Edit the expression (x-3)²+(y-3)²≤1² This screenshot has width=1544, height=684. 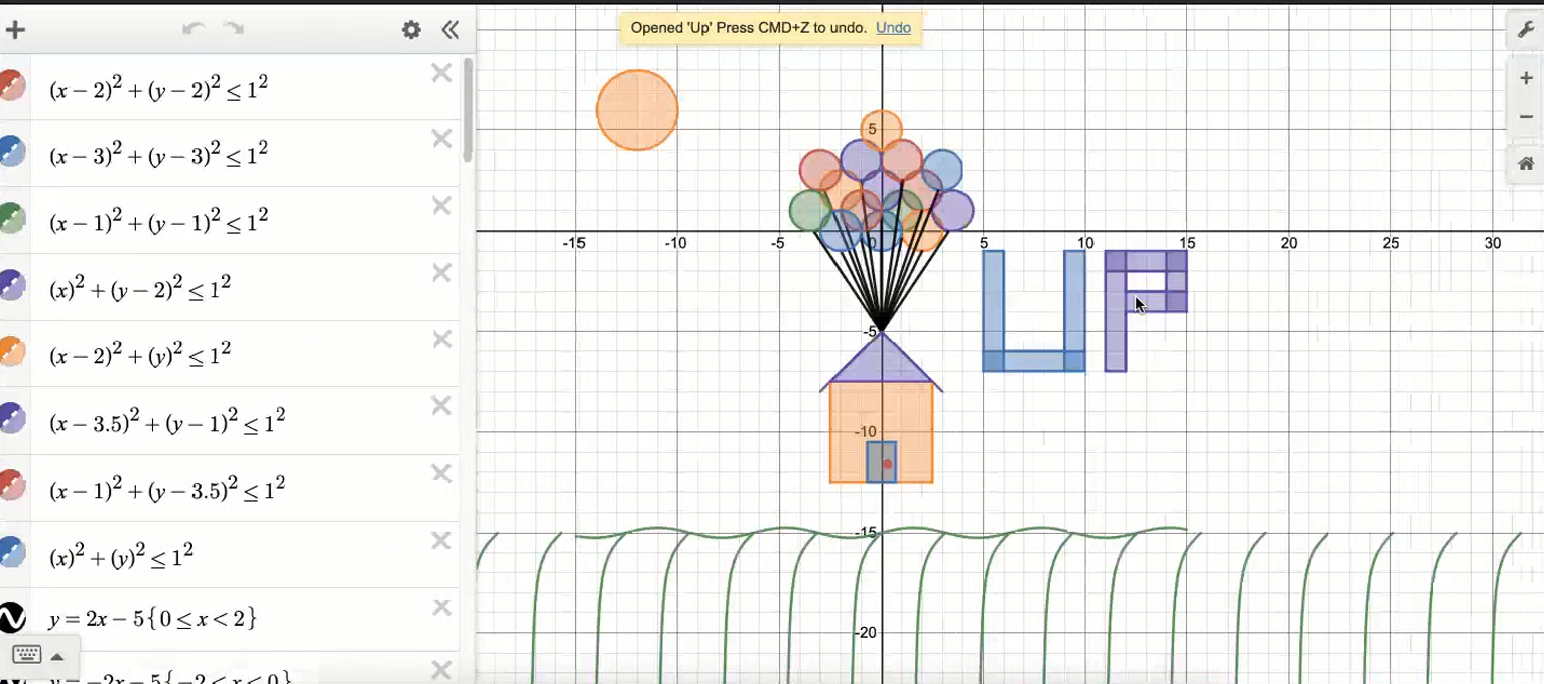tap(158, 154)
